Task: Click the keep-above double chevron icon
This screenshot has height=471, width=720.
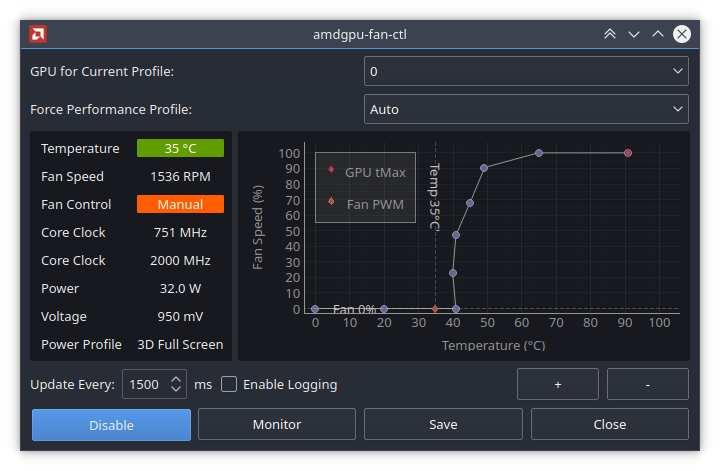Action: (x=609, y=34)
